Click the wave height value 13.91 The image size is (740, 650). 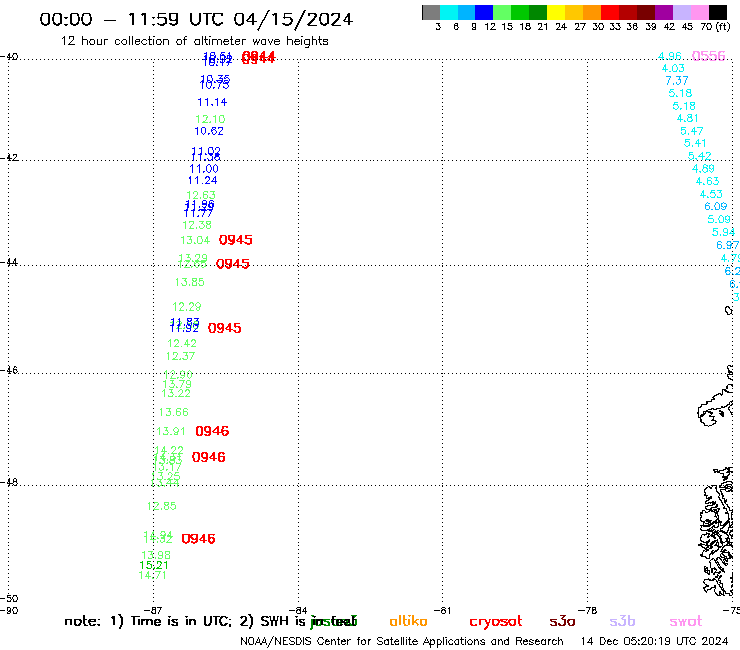[171, 431]
